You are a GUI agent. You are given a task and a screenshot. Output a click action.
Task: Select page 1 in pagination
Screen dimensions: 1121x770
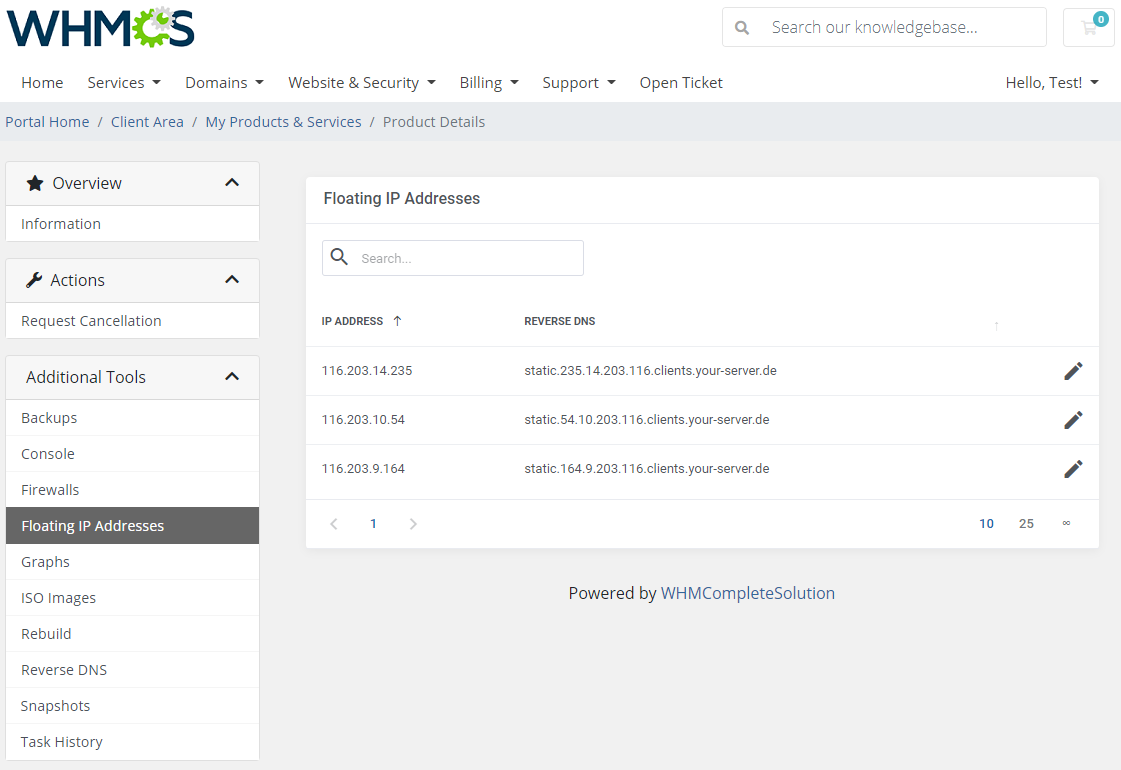tap(373, 524)
